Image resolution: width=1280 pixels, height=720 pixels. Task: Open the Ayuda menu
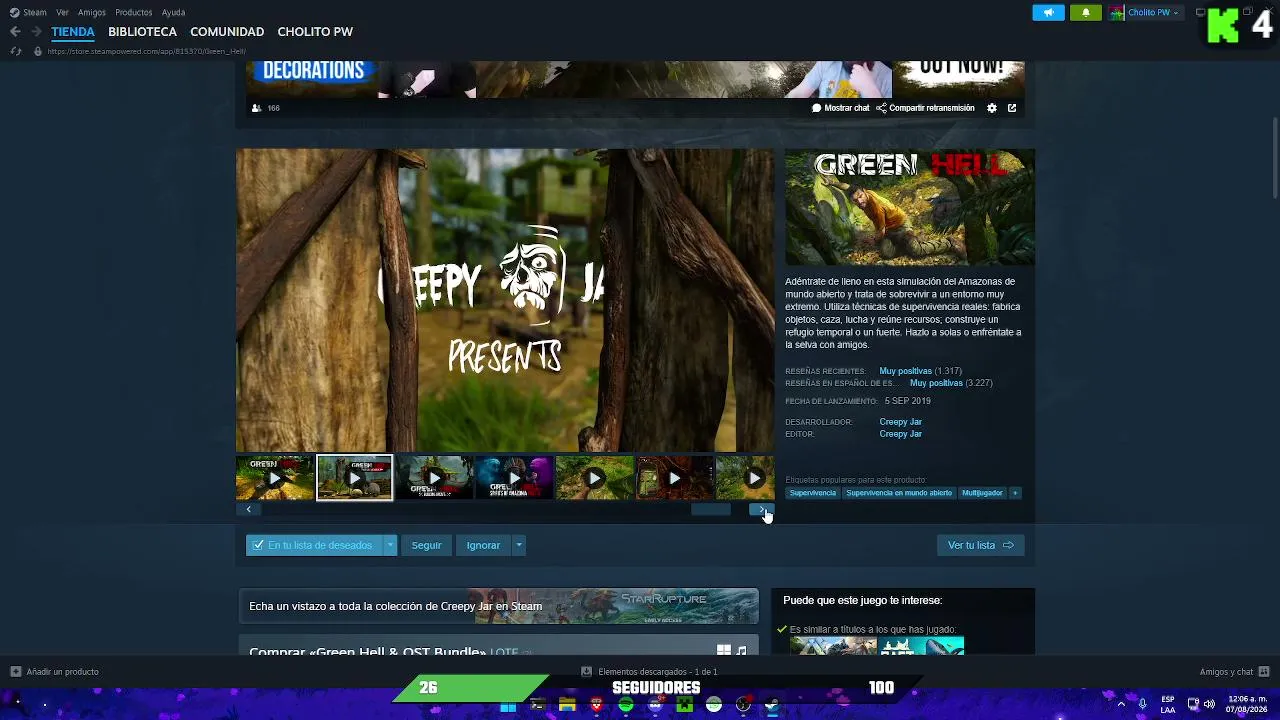[173, 13]
